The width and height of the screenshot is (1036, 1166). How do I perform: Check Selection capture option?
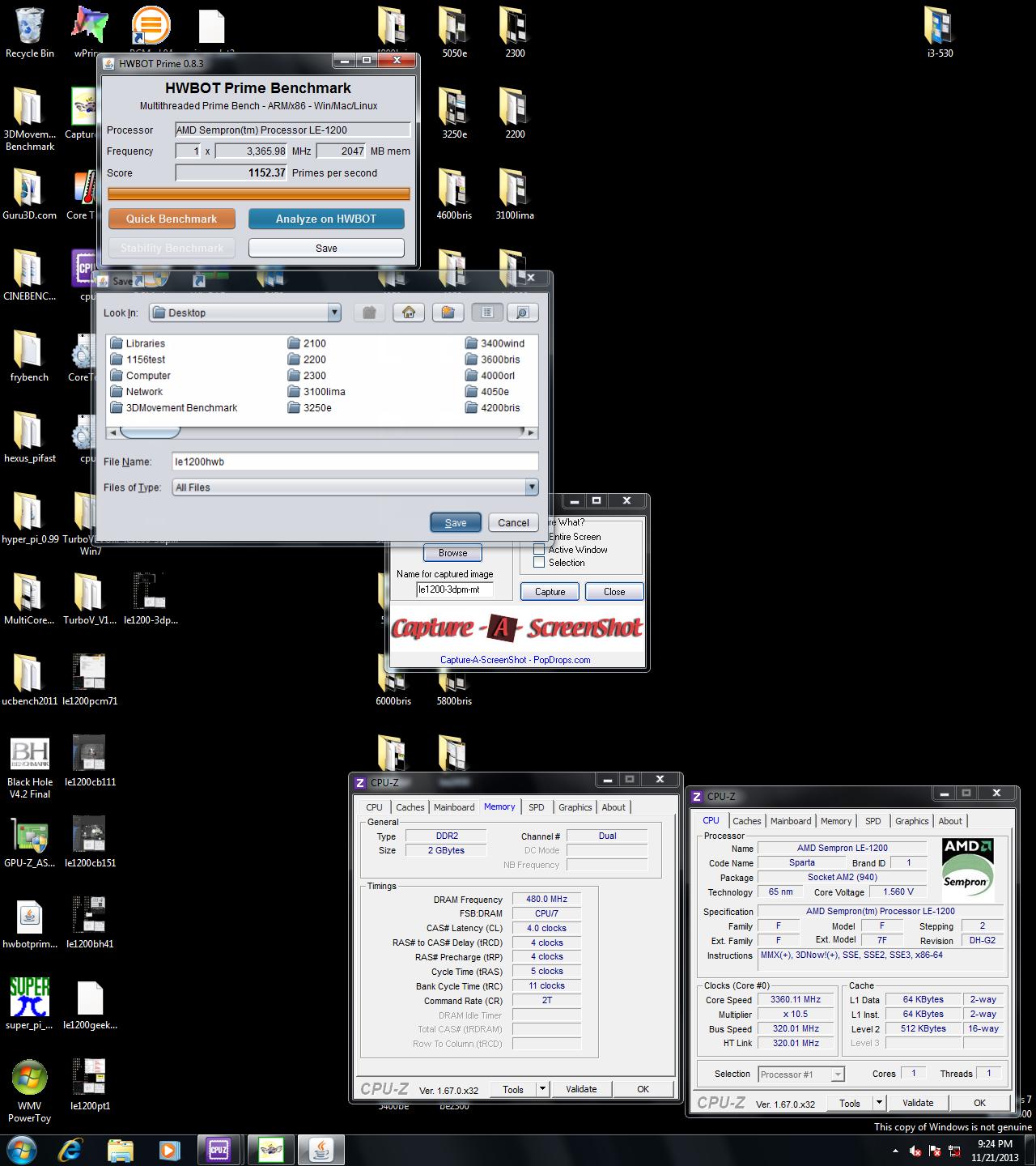click(x=539, y=563)
